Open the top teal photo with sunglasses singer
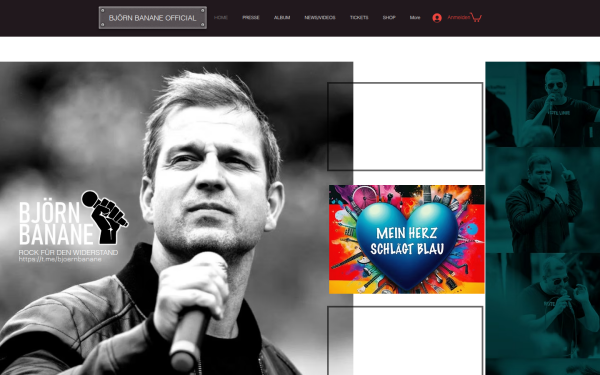The height and width of the screenshot is (375, 600). tap(543, 104)
